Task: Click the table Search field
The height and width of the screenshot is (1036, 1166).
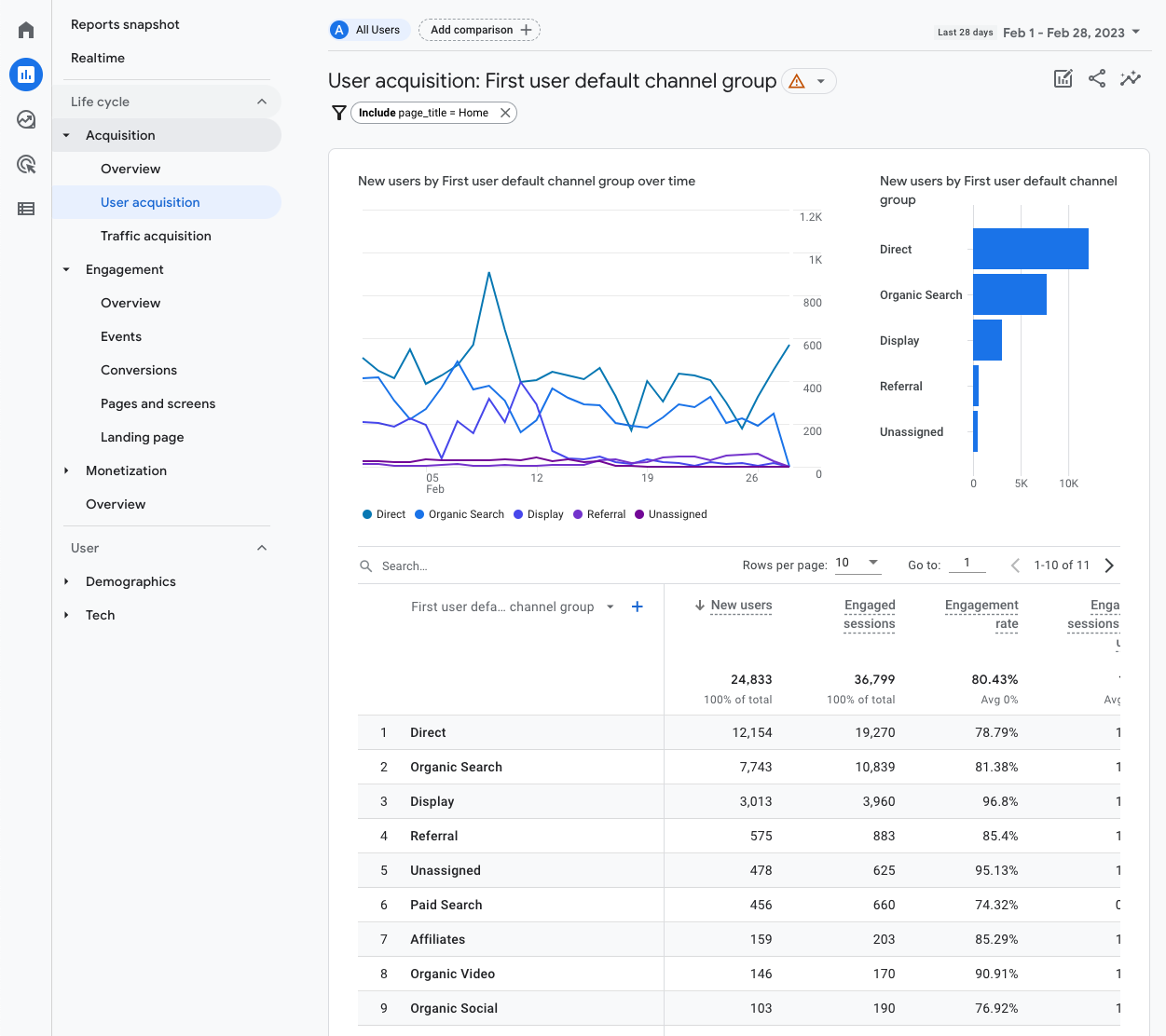Action: point(405,566)
